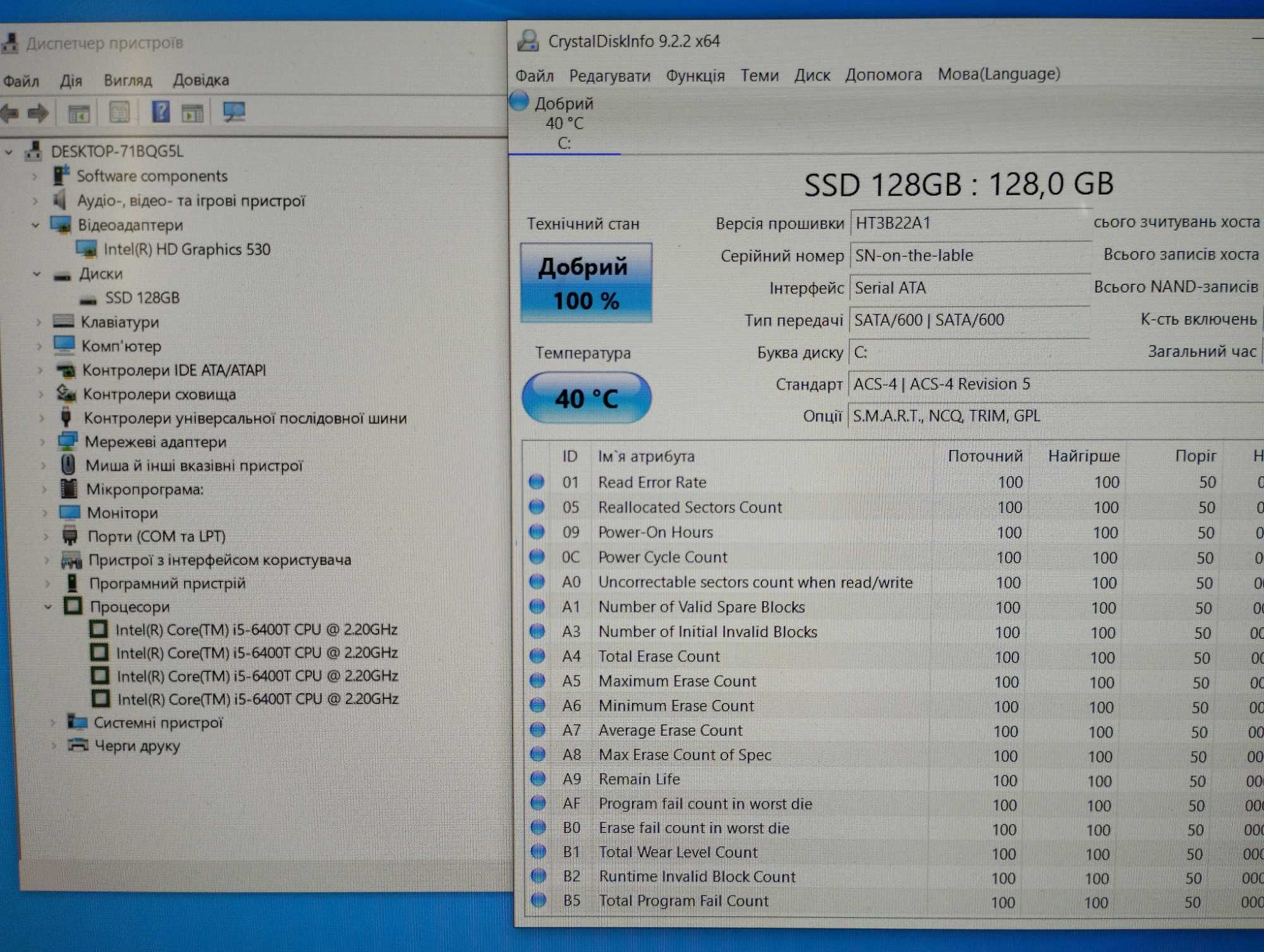Expand Аудіо-, відео- та ігрові пристрої
The height and width of the screenshot is (952, 1264).
coord(35,201)
